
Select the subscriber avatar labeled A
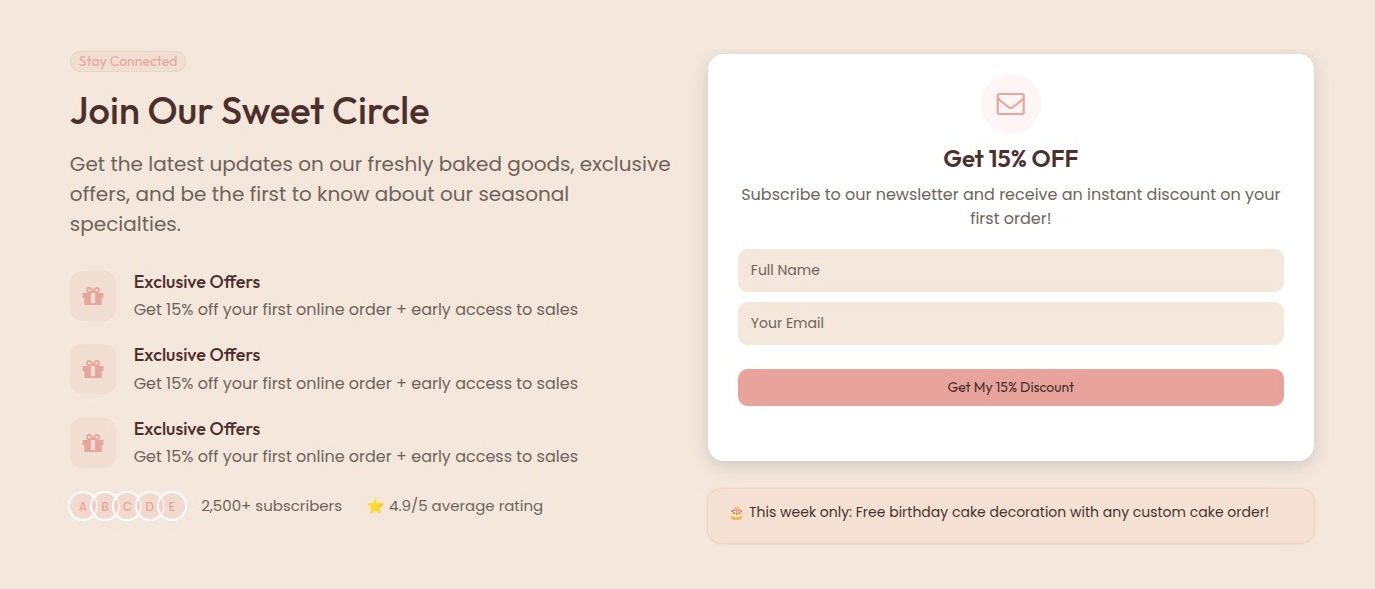(82, 506)
